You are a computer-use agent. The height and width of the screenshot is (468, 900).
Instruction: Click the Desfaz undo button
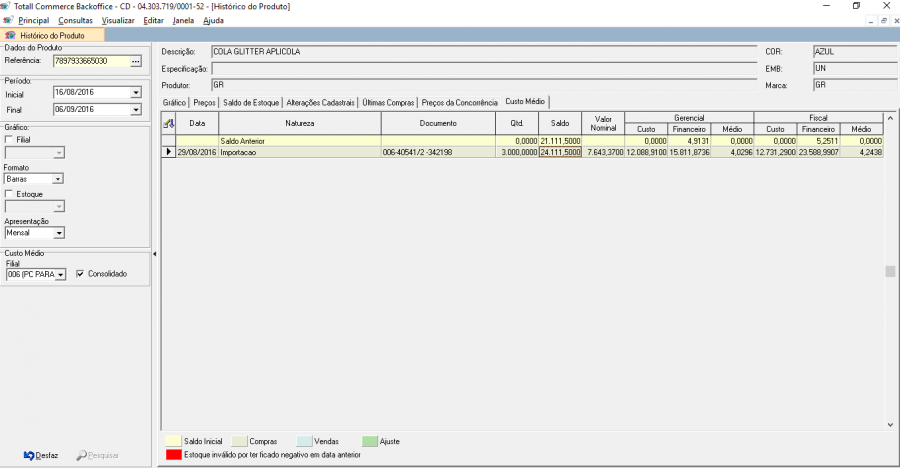pyautogui.click(x=41, y=455)
